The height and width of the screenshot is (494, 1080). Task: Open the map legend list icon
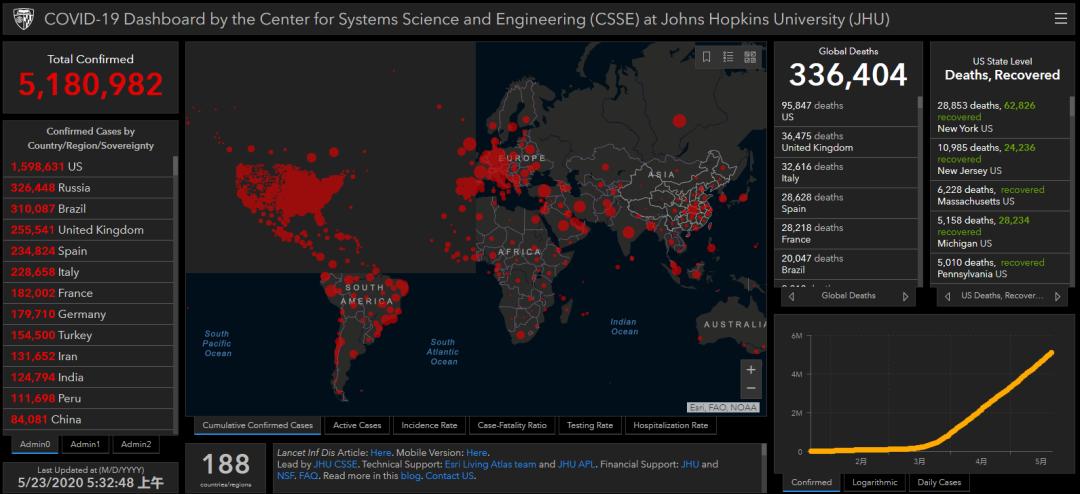728,57
